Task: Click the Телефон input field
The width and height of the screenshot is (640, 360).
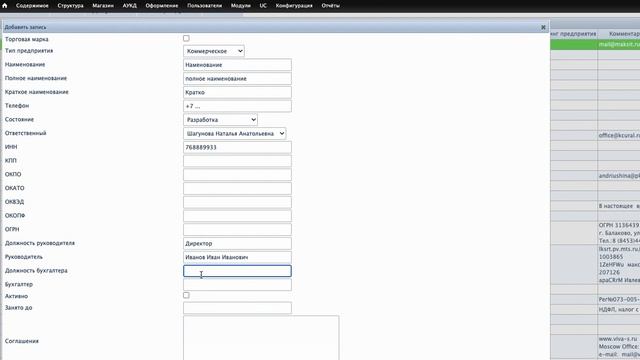Action: click(x=237, y=106)
